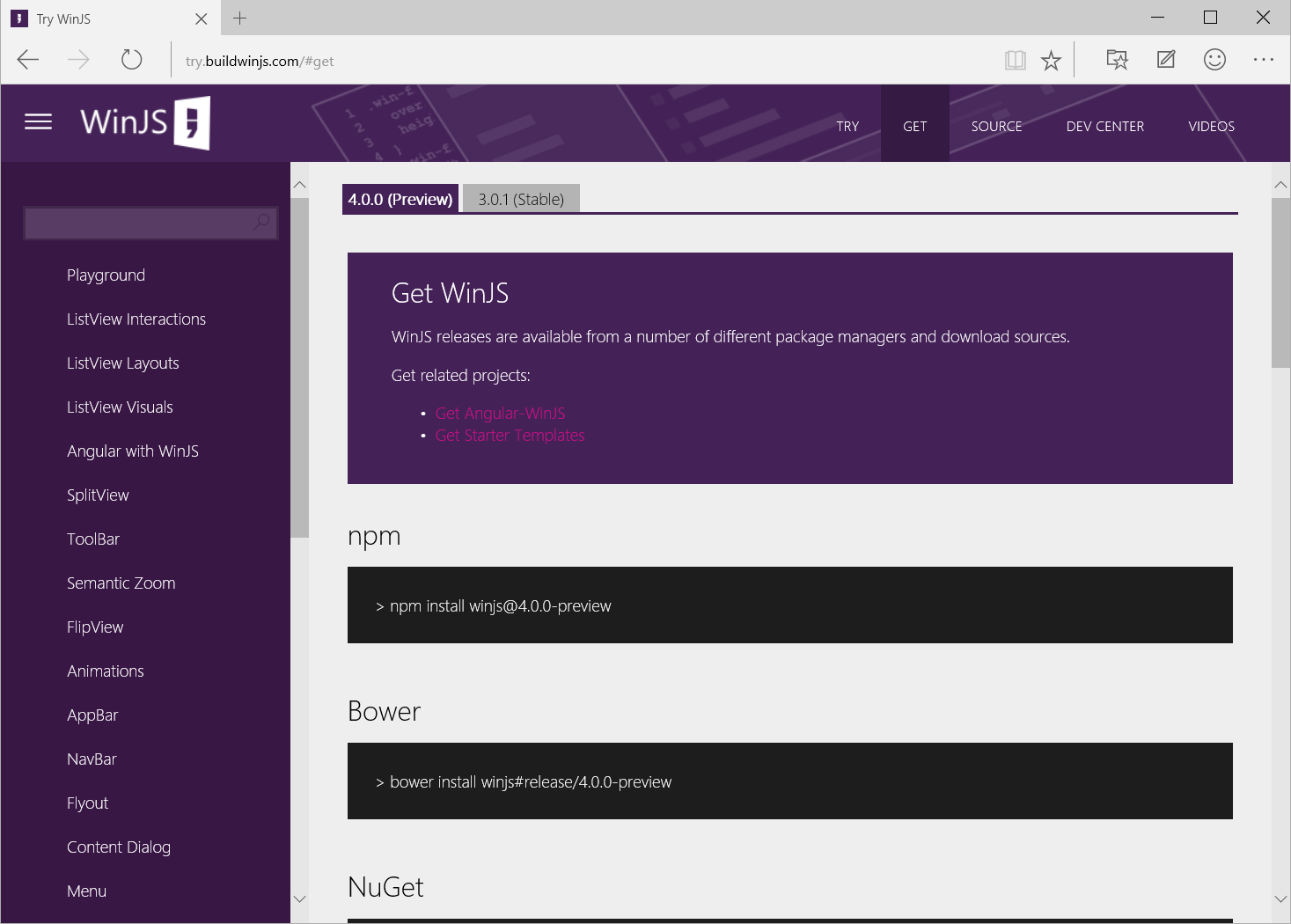1291x924 pixels.
Task: Open Content Dialog sample
Action: coord(119,847)
